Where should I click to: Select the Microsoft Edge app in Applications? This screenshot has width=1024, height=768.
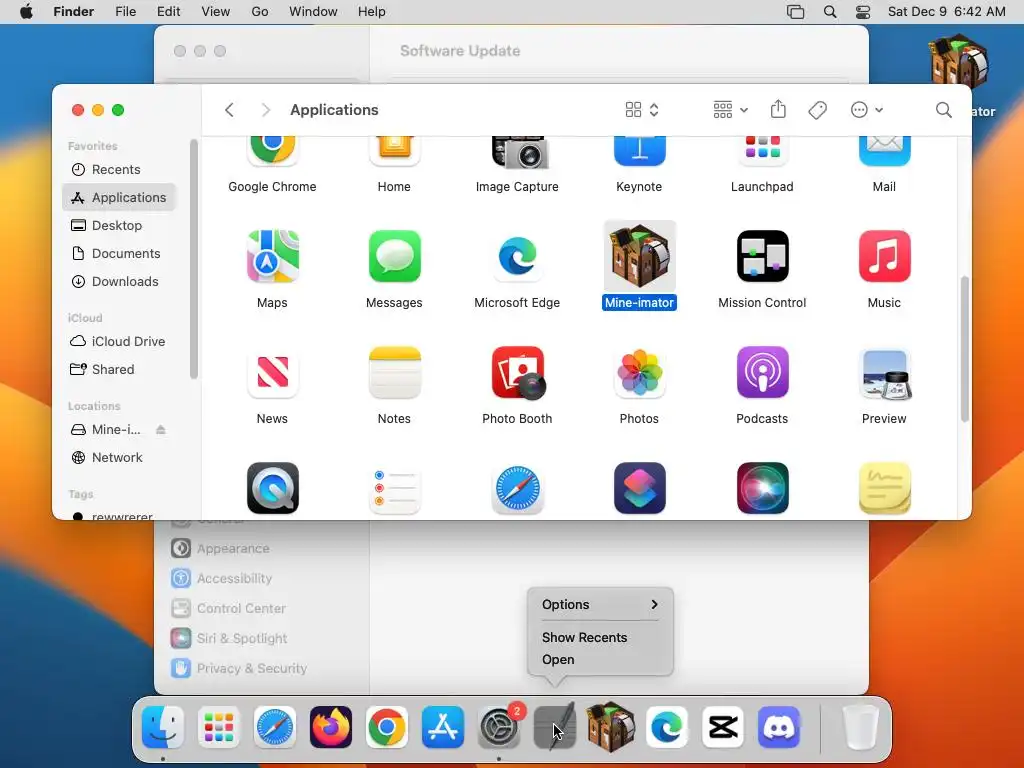pos(517,256)
